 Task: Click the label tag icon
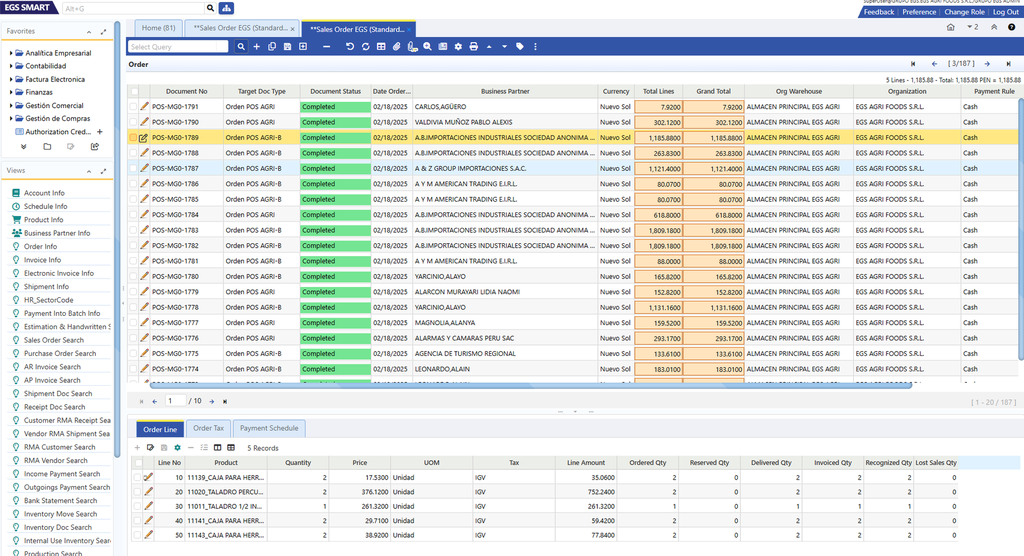(520, 47)
